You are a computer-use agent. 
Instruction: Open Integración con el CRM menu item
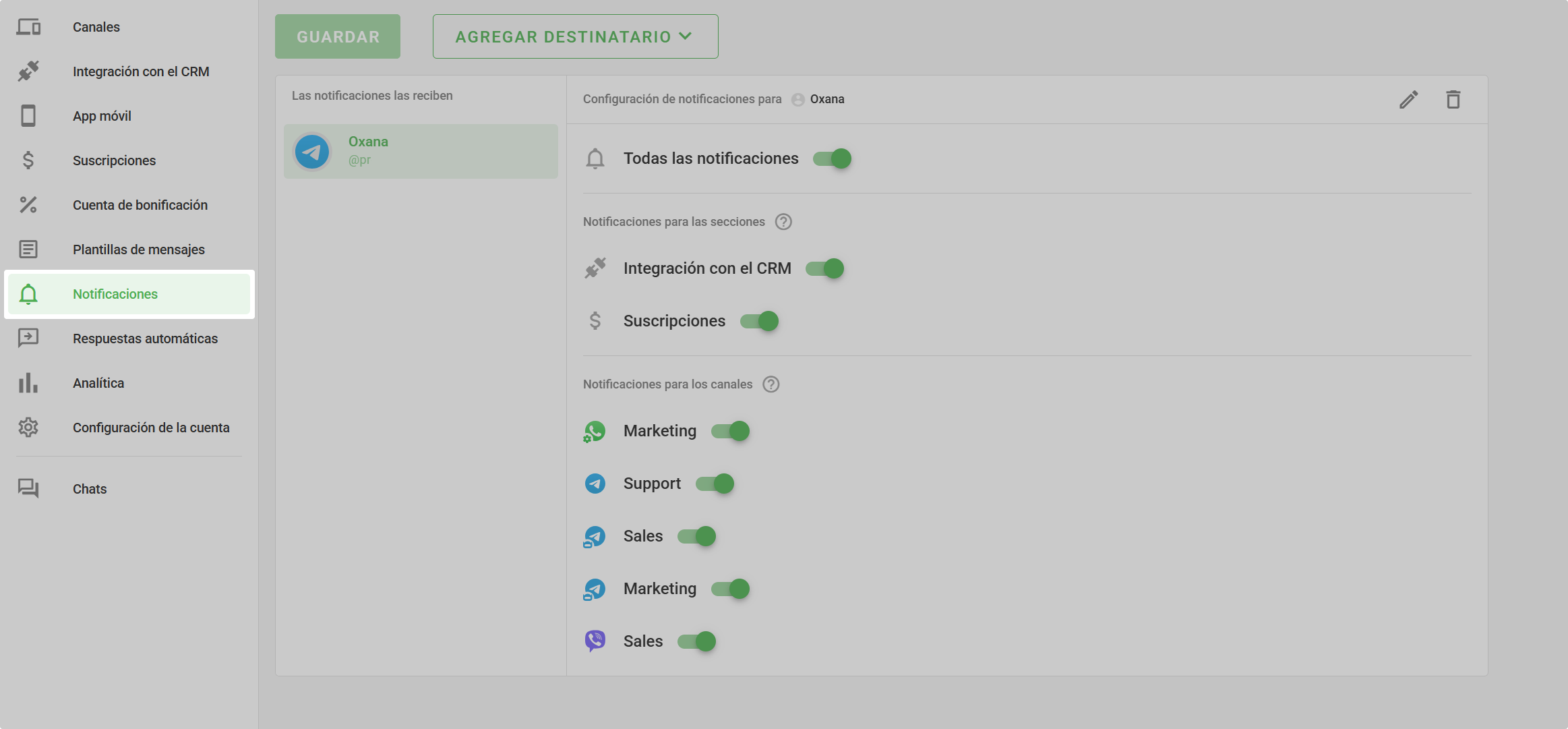[x=129, y=71]
